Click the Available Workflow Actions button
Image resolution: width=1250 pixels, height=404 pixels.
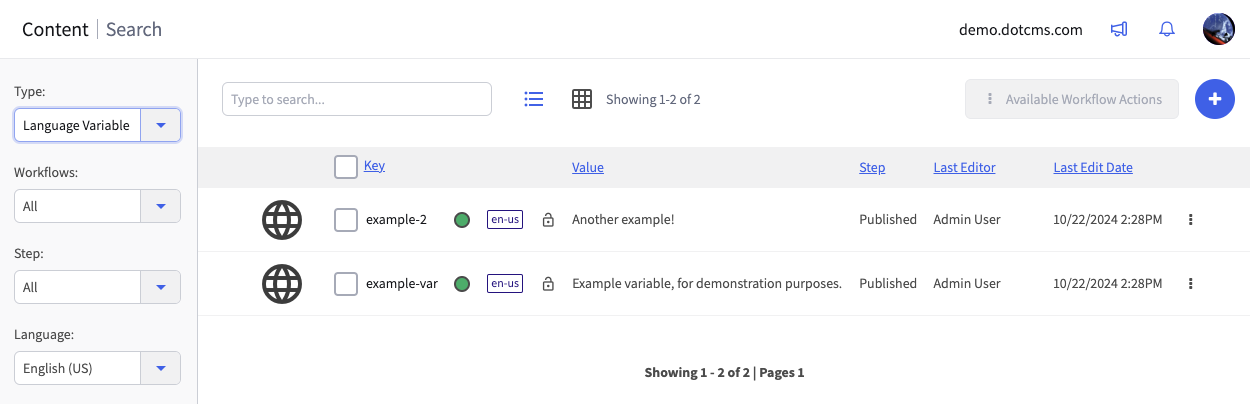point(1072,99)
